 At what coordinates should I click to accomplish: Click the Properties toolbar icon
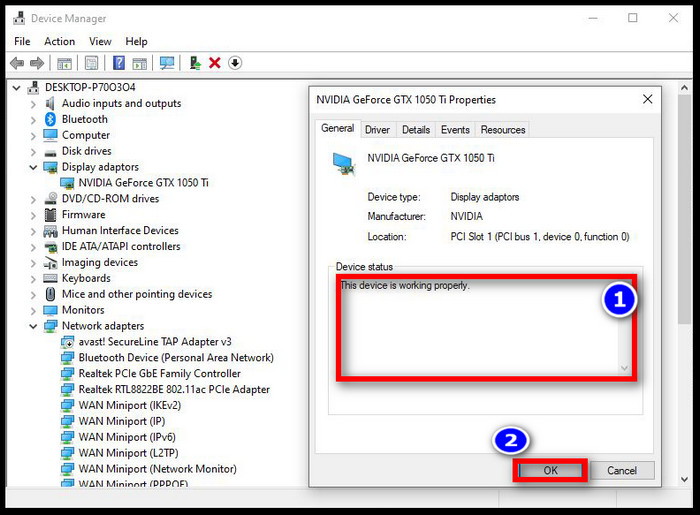(92, 63)
